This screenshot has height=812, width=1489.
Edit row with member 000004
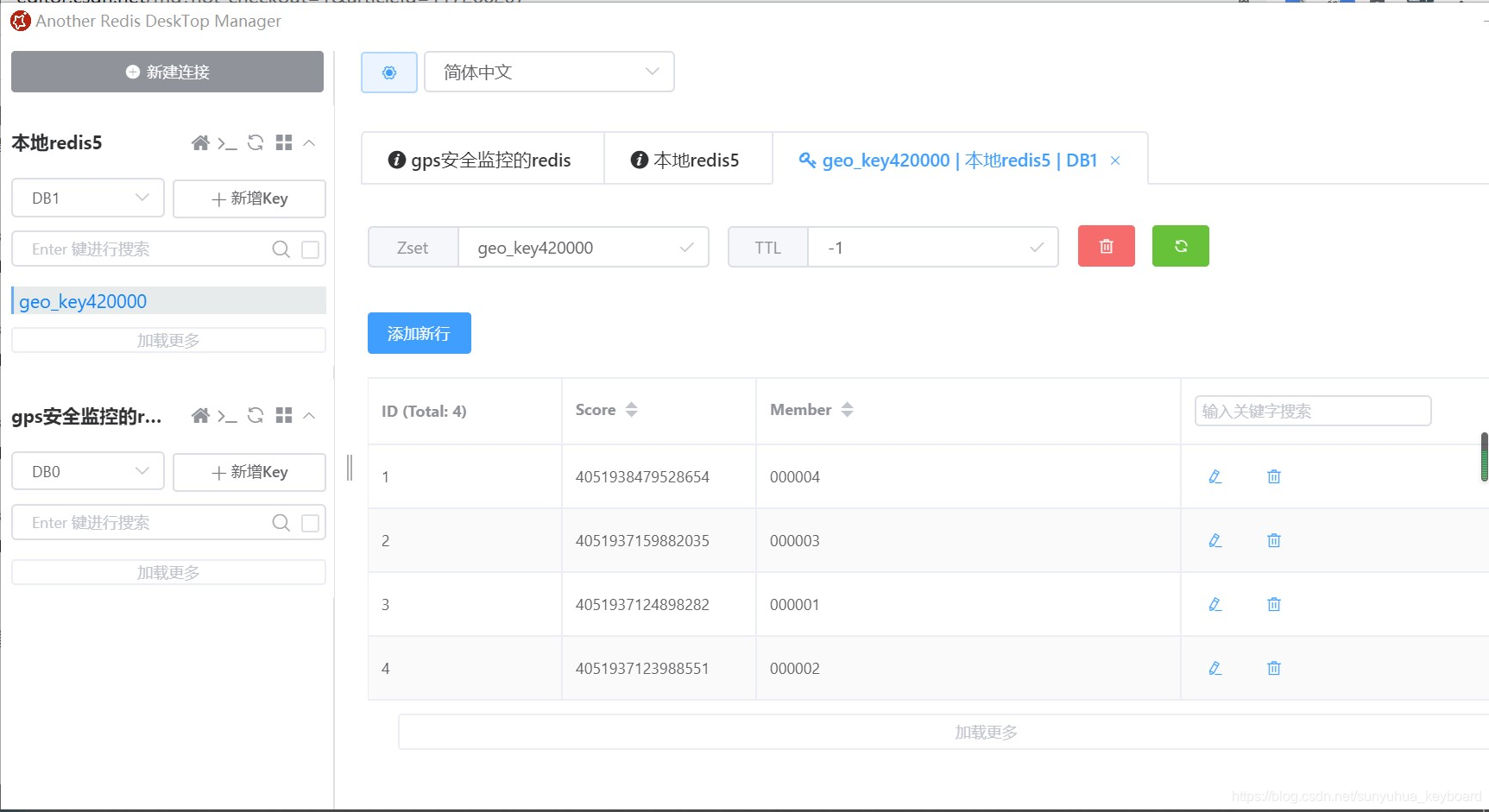1215,476
